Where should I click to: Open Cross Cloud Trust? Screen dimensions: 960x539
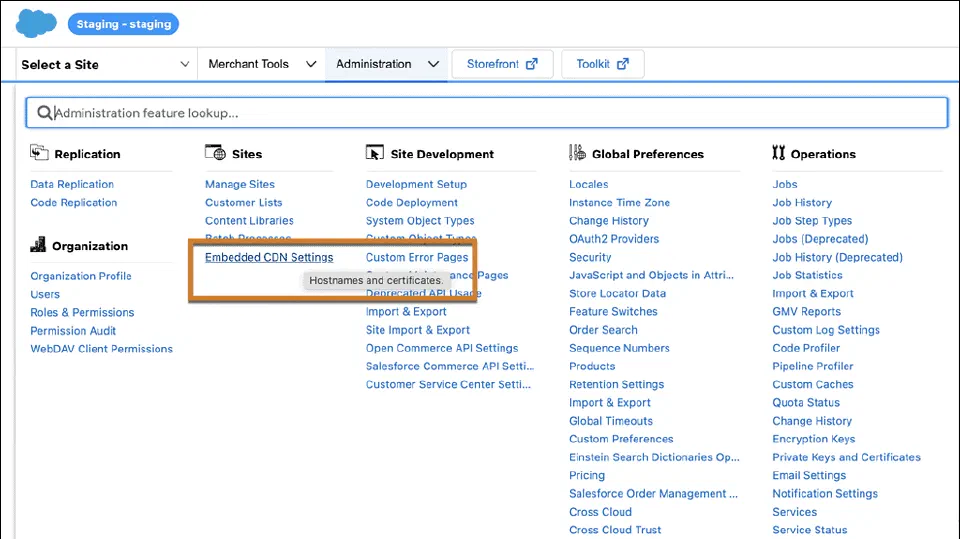coord(615,530)
